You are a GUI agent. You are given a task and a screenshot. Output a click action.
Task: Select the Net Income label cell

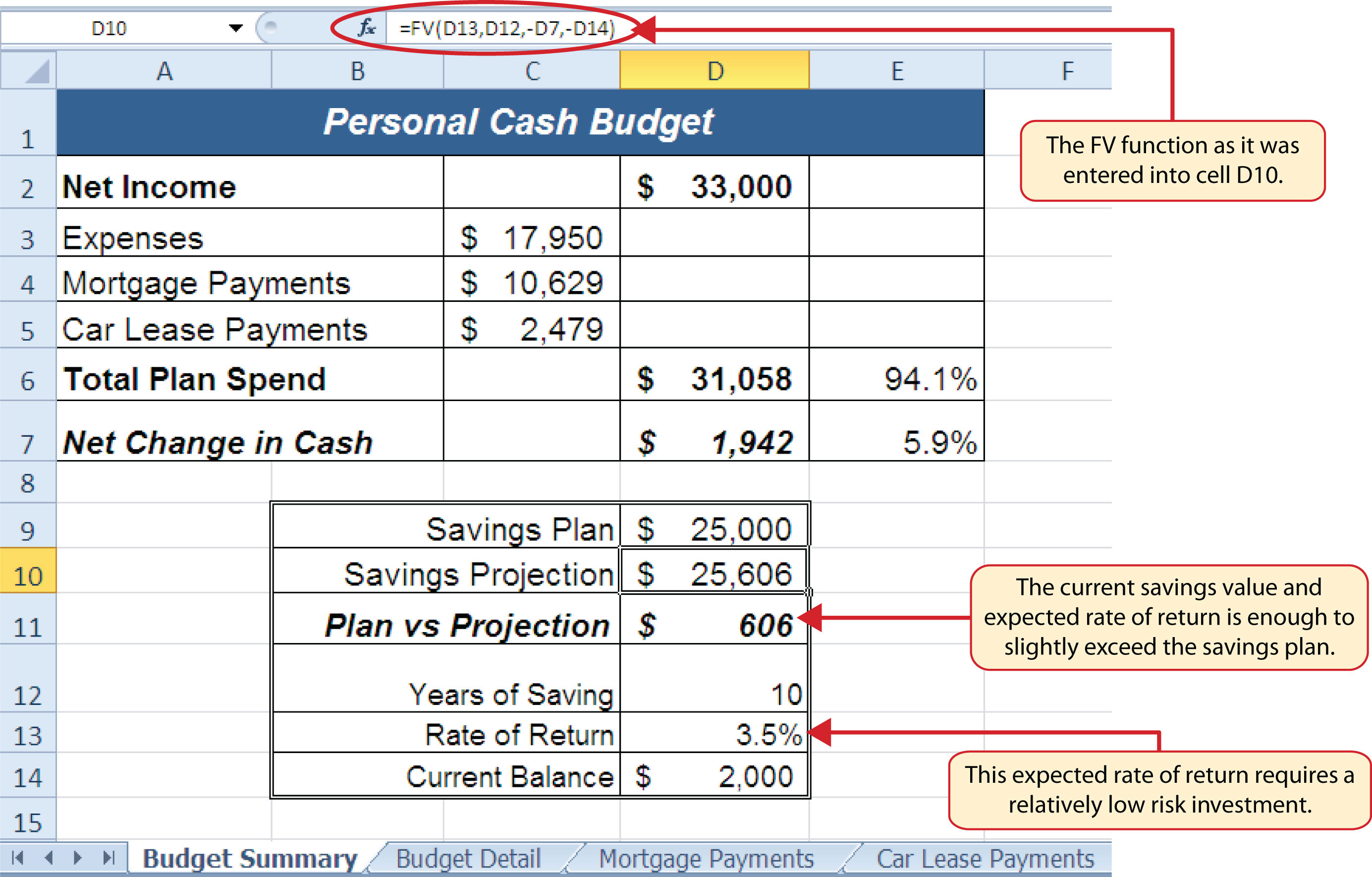tap(250, 182)
